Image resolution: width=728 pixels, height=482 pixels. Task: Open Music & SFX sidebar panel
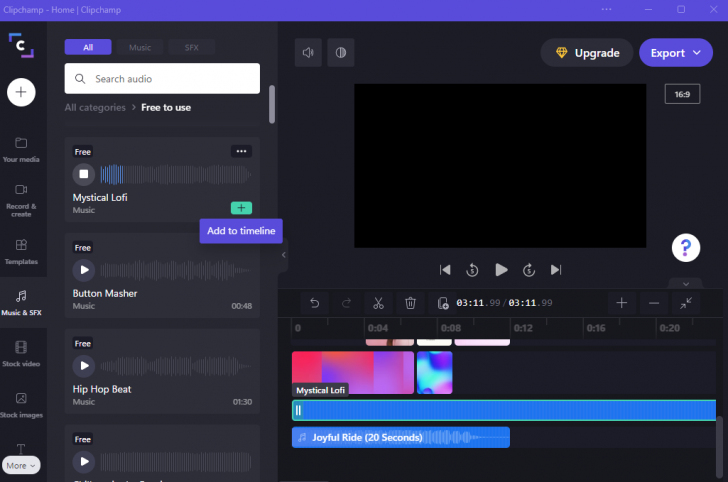[x=21, y=303]
